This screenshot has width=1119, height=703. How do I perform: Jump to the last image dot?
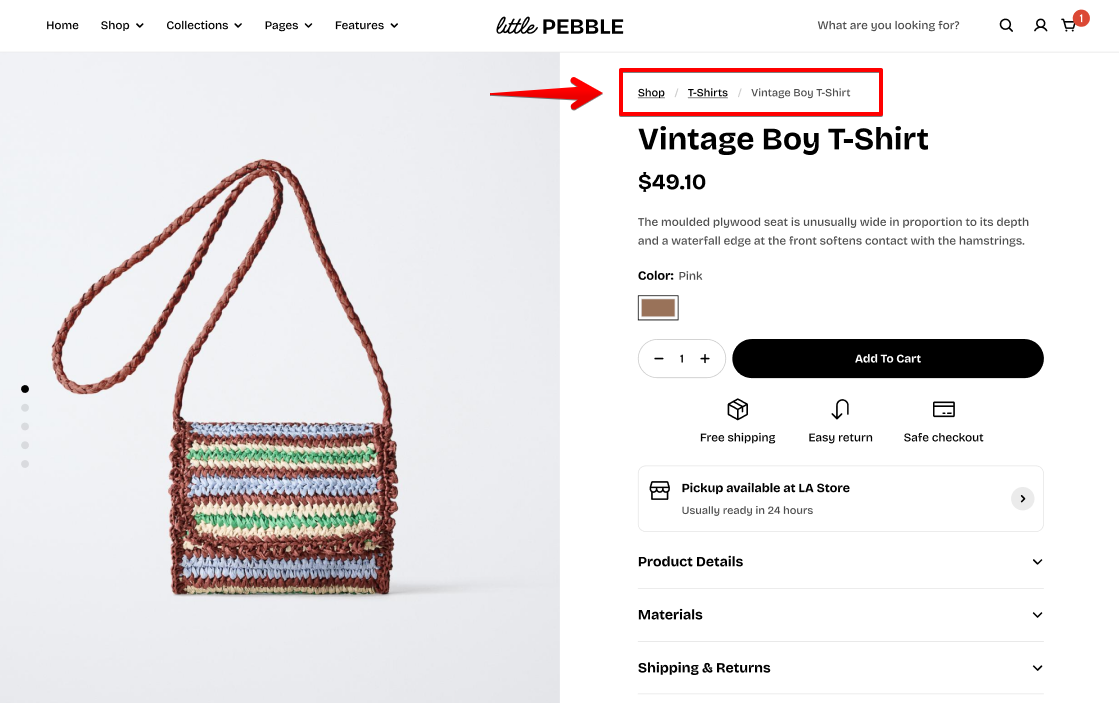pos(25,464)
